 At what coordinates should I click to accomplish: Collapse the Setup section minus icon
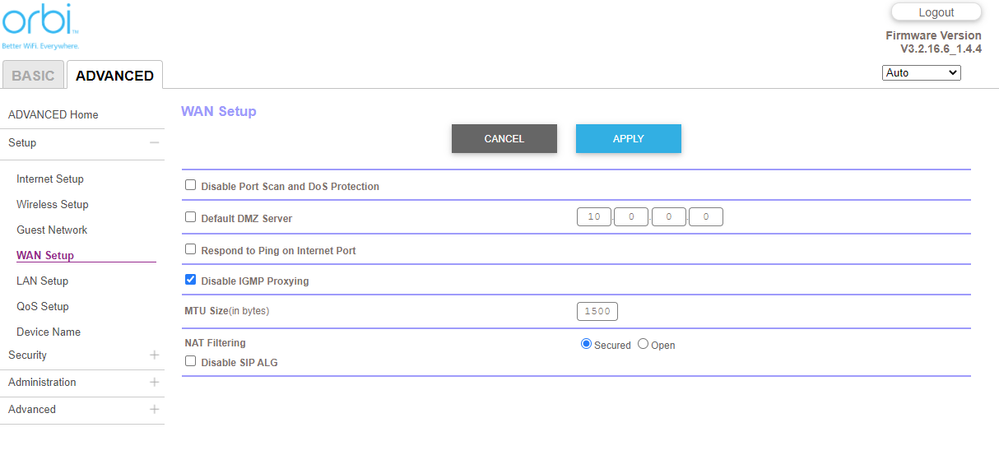(154, 143)
